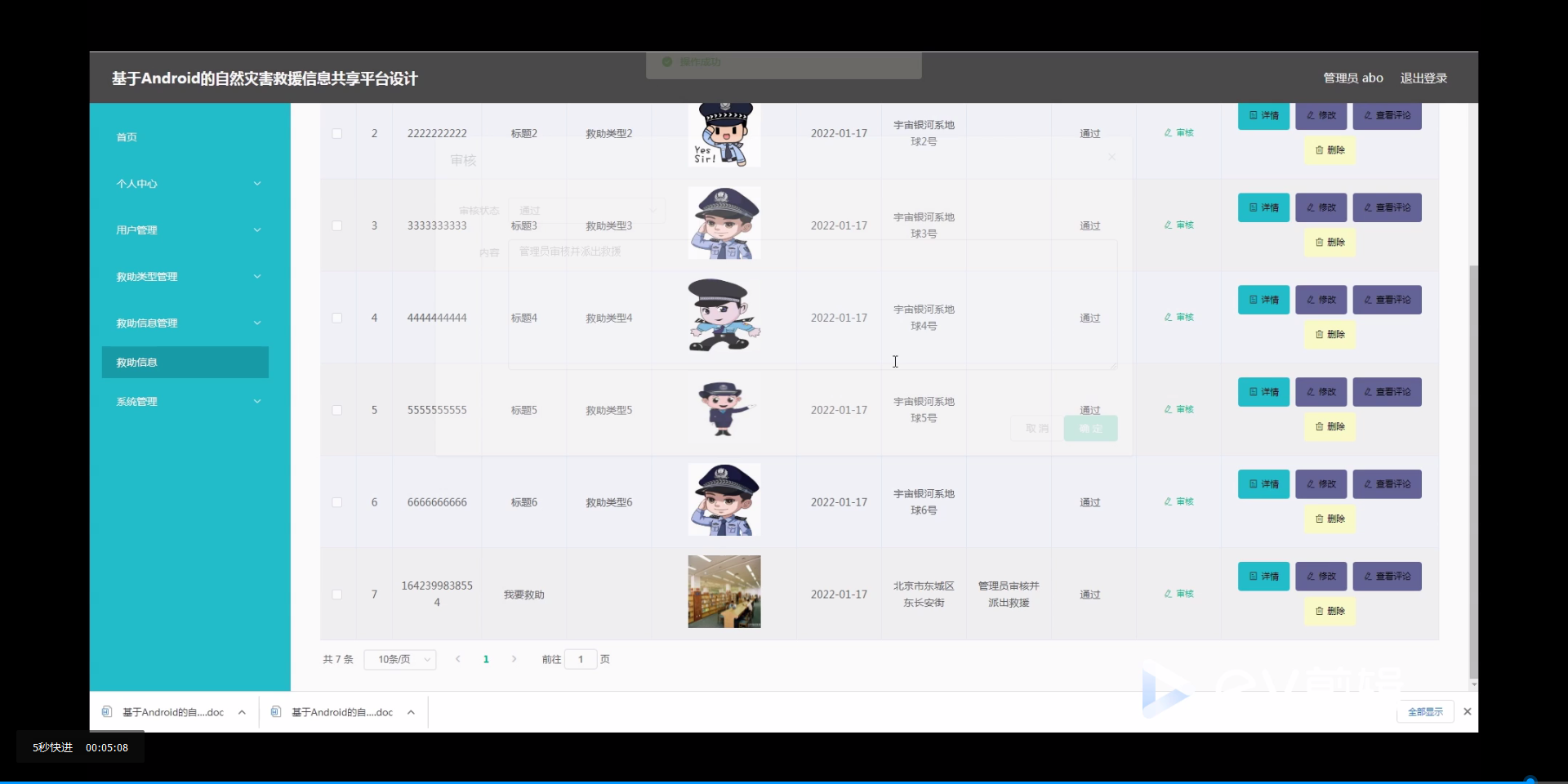Select the 详情 detail icon for row 2
The height and width of the screenshot is (784, 1568).
pyautogui.click(x=1263, y=115)
